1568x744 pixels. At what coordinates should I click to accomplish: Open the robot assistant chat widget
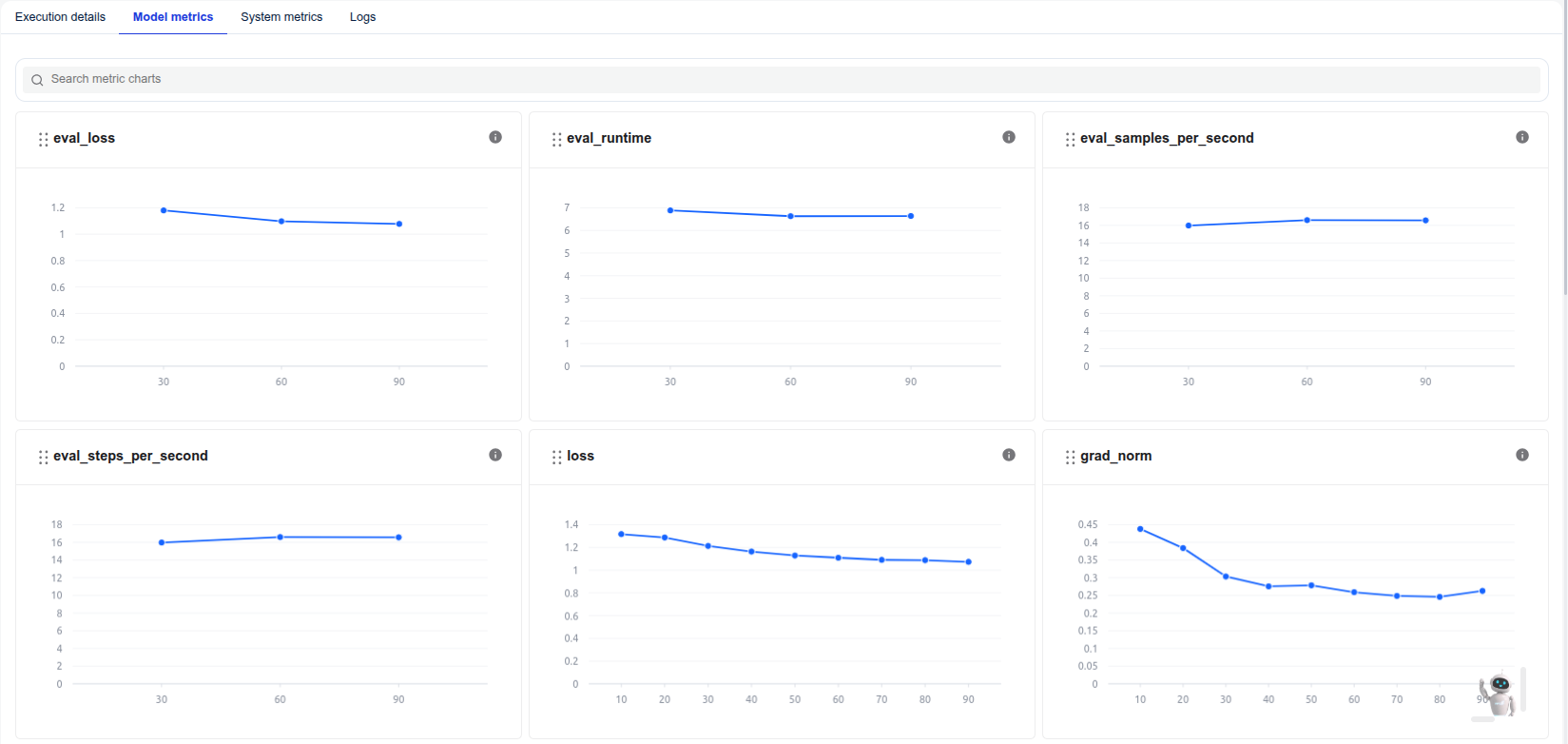(x=1500, y=695)
